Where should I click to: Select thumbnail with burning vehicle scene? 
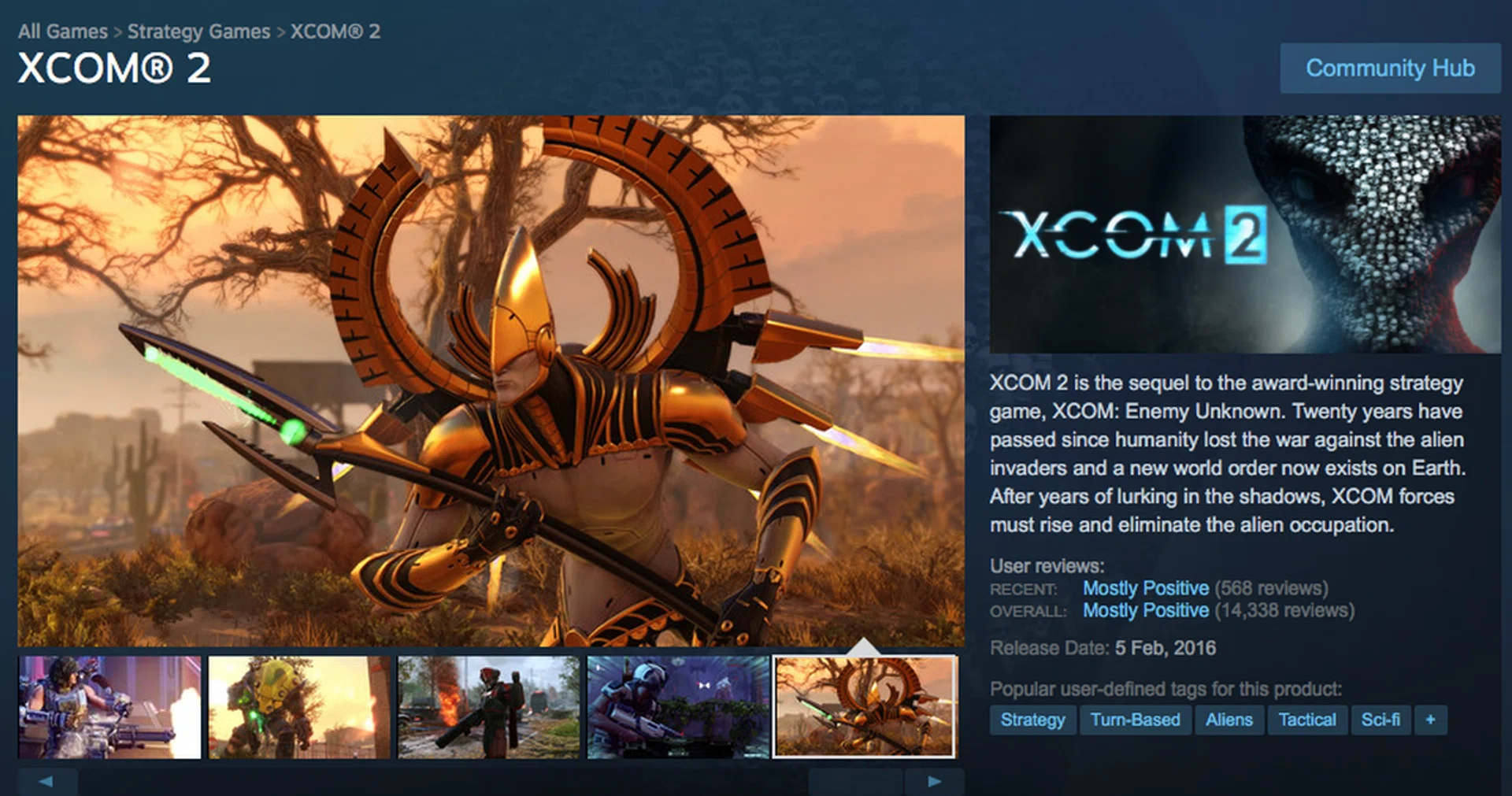coord(488,707)
